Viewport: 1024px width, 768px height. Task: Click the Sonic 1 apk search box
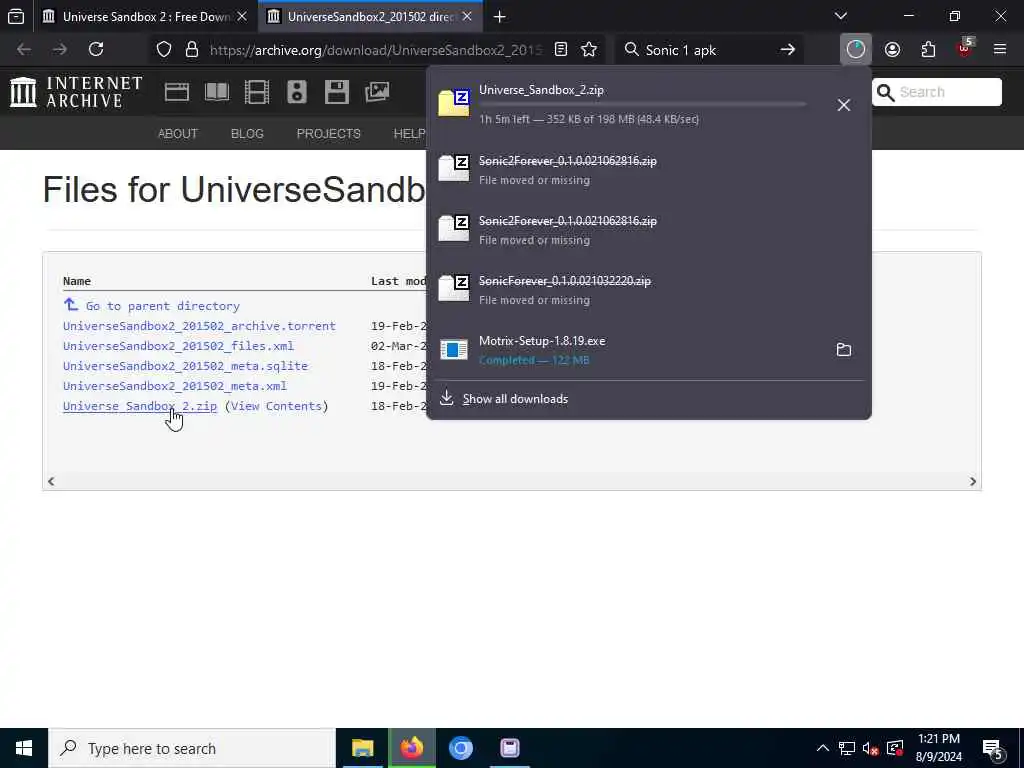709,50
